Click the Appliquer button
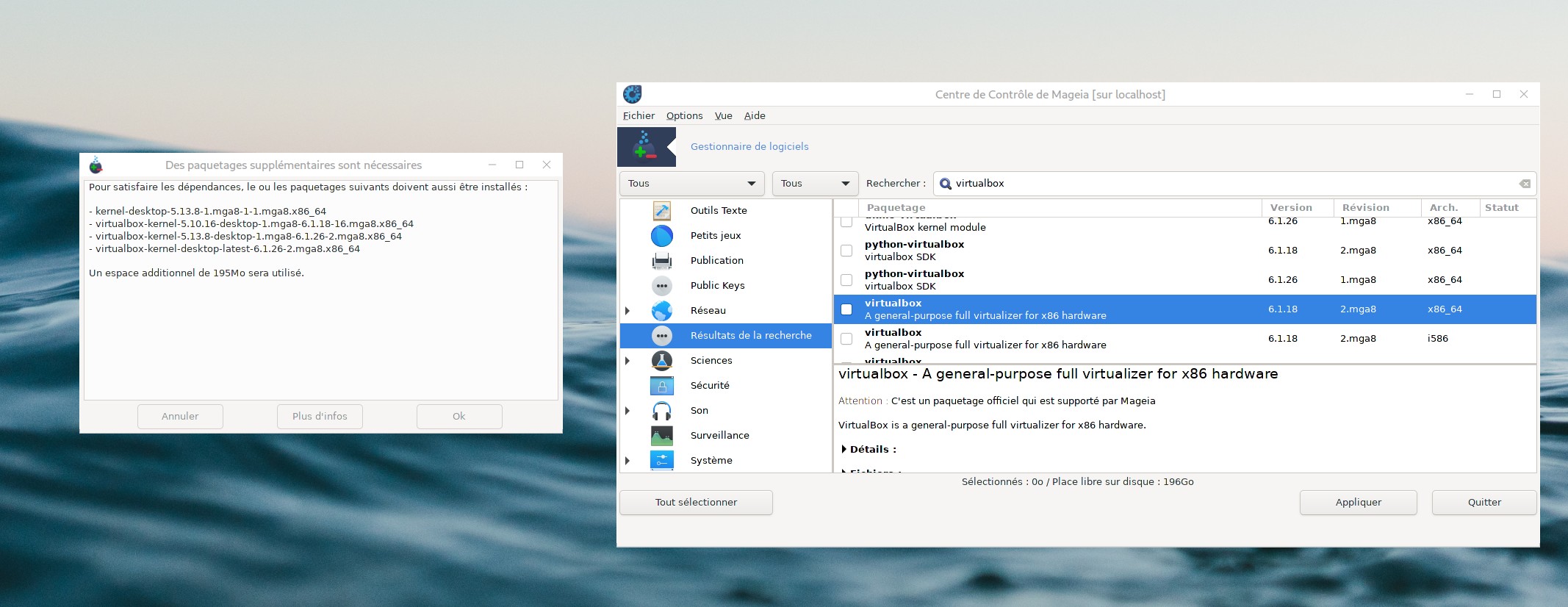 click(1359, 503)
